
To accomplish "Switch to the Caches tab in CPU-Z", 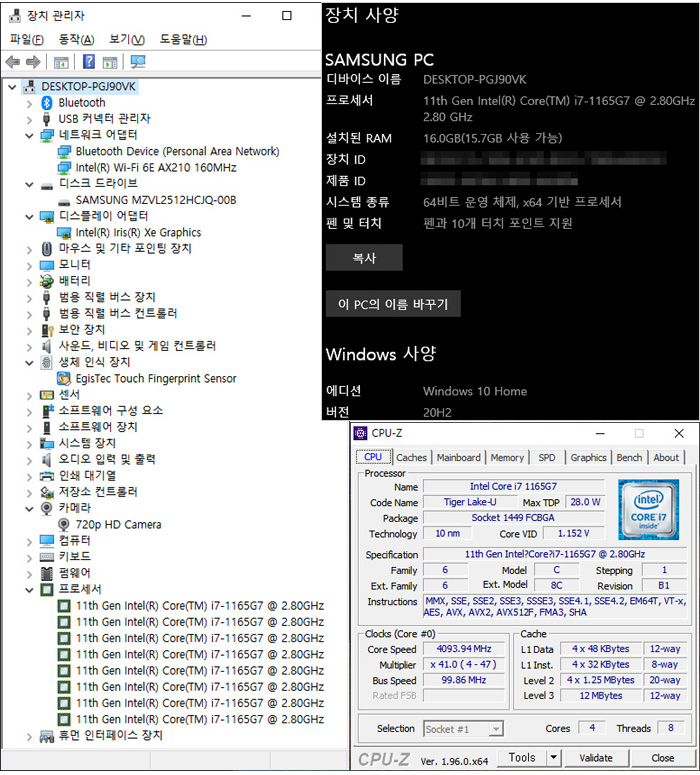I will [x=411, y=458].
